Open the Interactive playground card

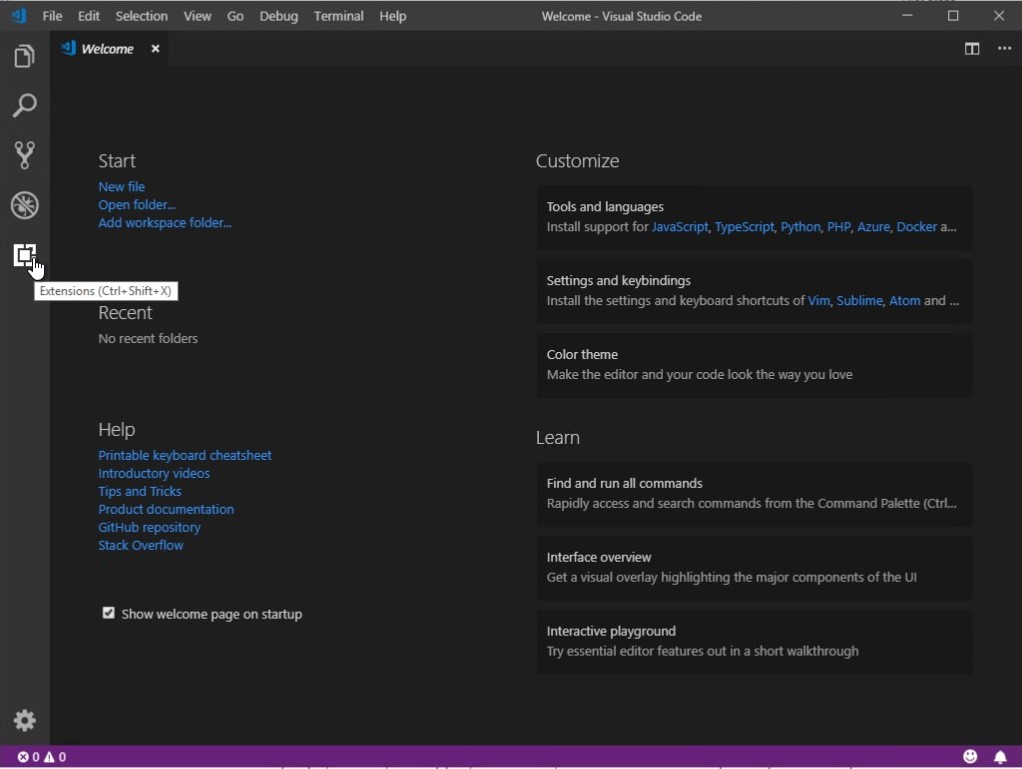tap(754, 641)
